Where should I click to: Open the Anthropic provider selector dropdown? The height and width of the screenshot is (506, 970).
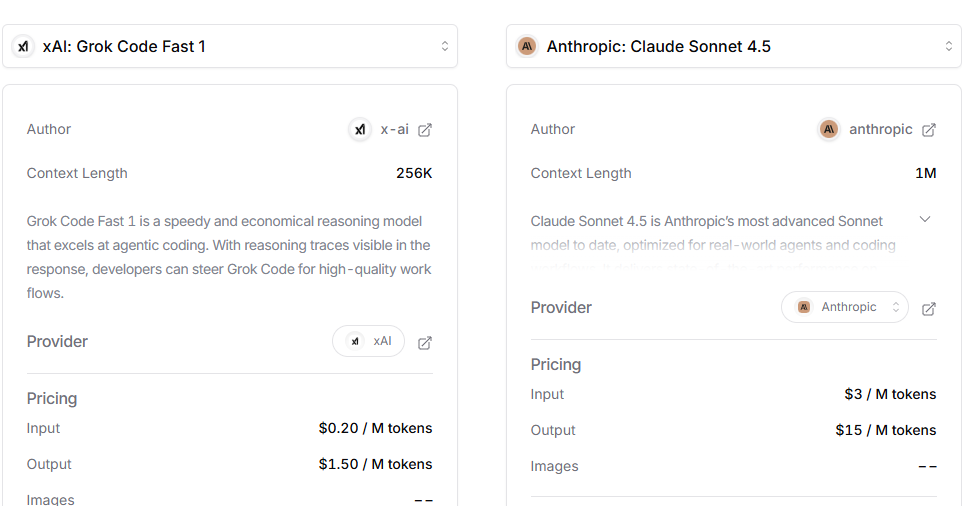(845, 308)
